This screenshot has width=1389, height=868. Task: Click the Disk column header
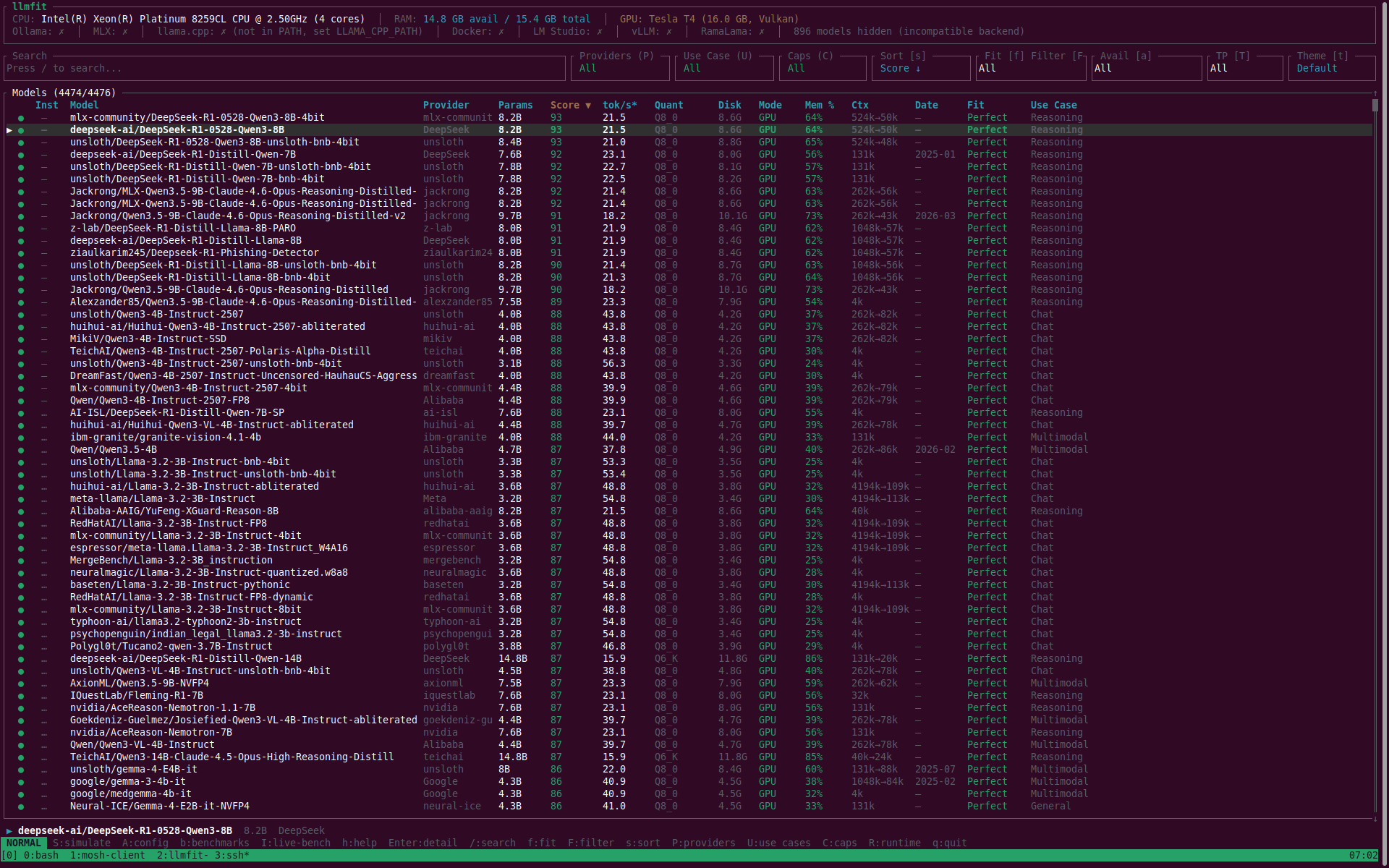pyautogui.click(x=729, y=105)
